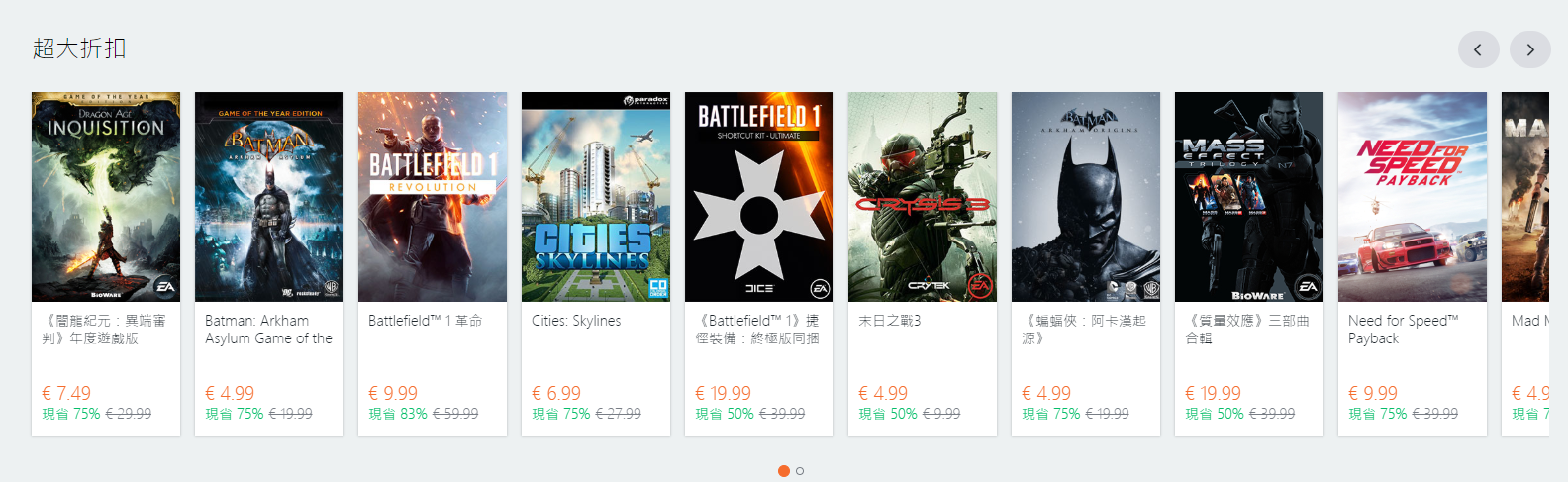This screenshot has width=1568, height=482.
Task: Open Battlefield 1 Shortcut Kit cover
Action: point(759,197)
